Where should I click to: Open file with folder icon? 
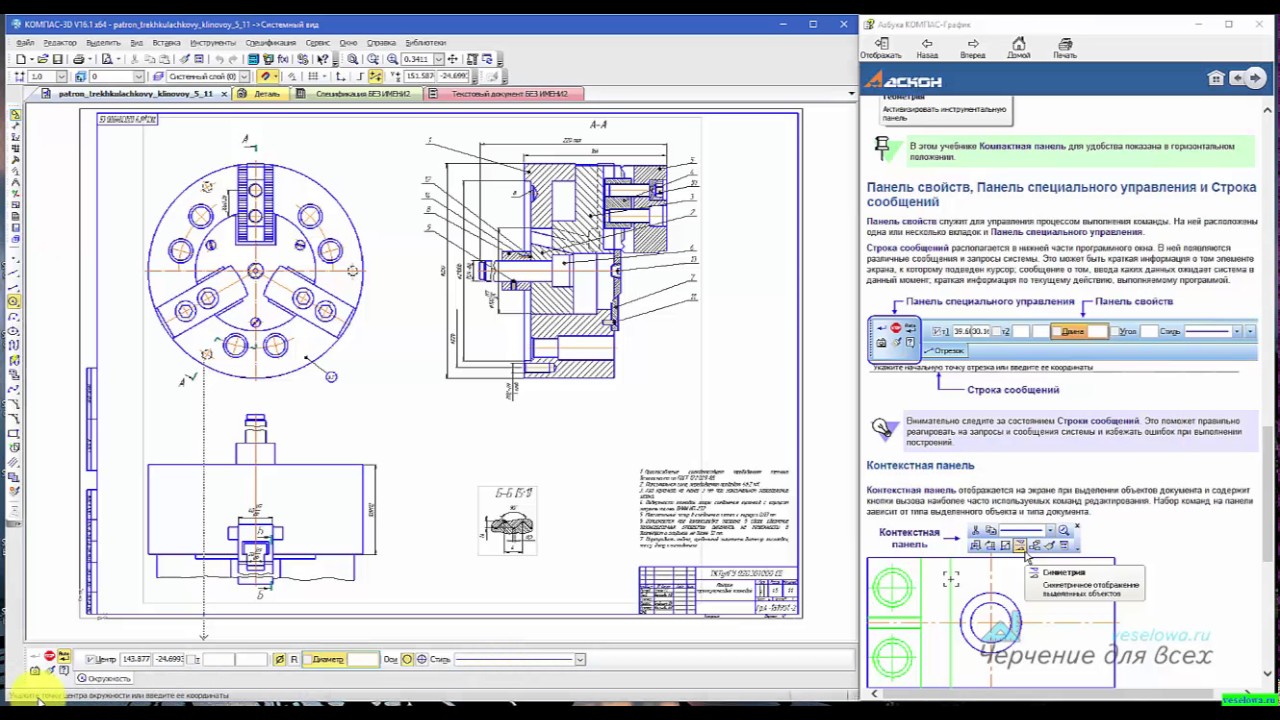point(43,59)
